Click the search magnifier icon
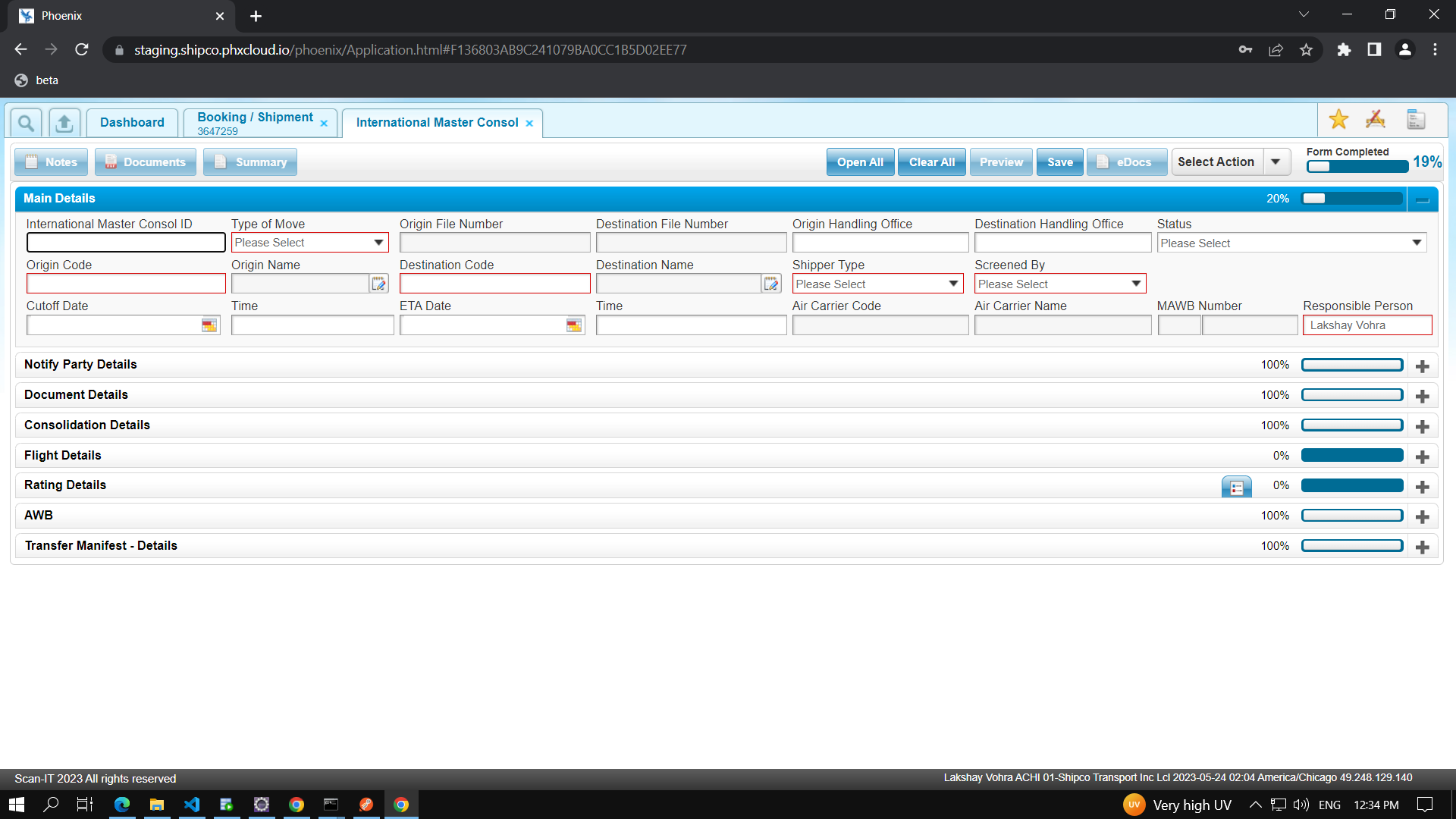 click(26, 122)
